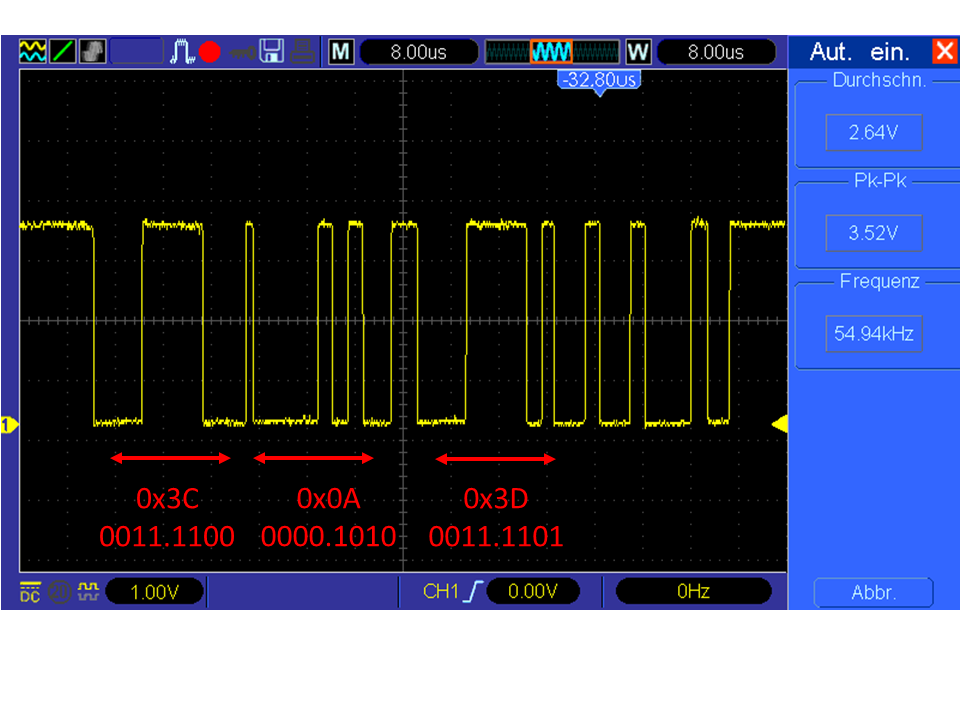Select the M main timebase icon
The width and height of the screenshot is (960, 720).
[340, 52]
